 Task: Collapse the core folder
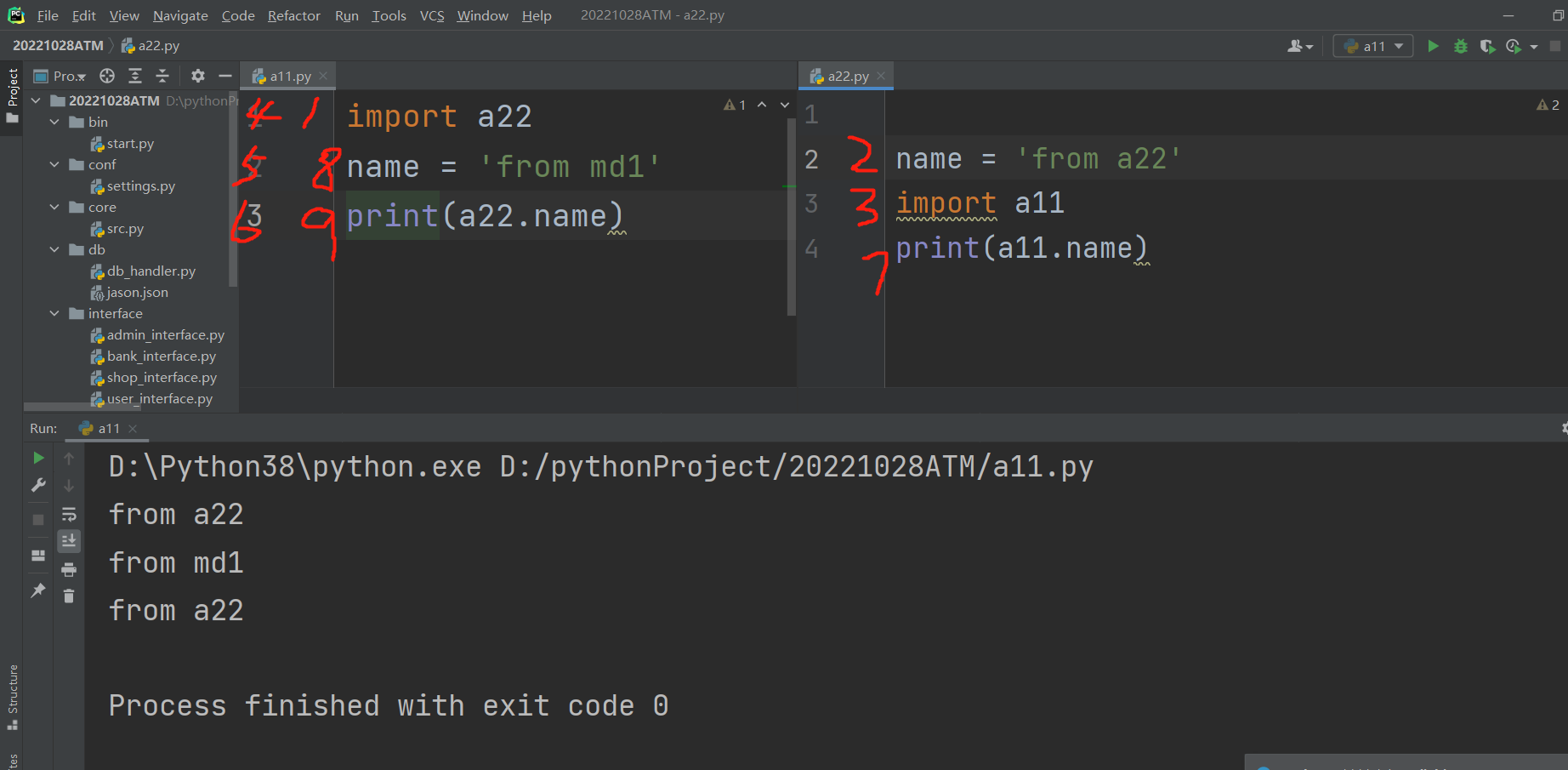(54, 207)
